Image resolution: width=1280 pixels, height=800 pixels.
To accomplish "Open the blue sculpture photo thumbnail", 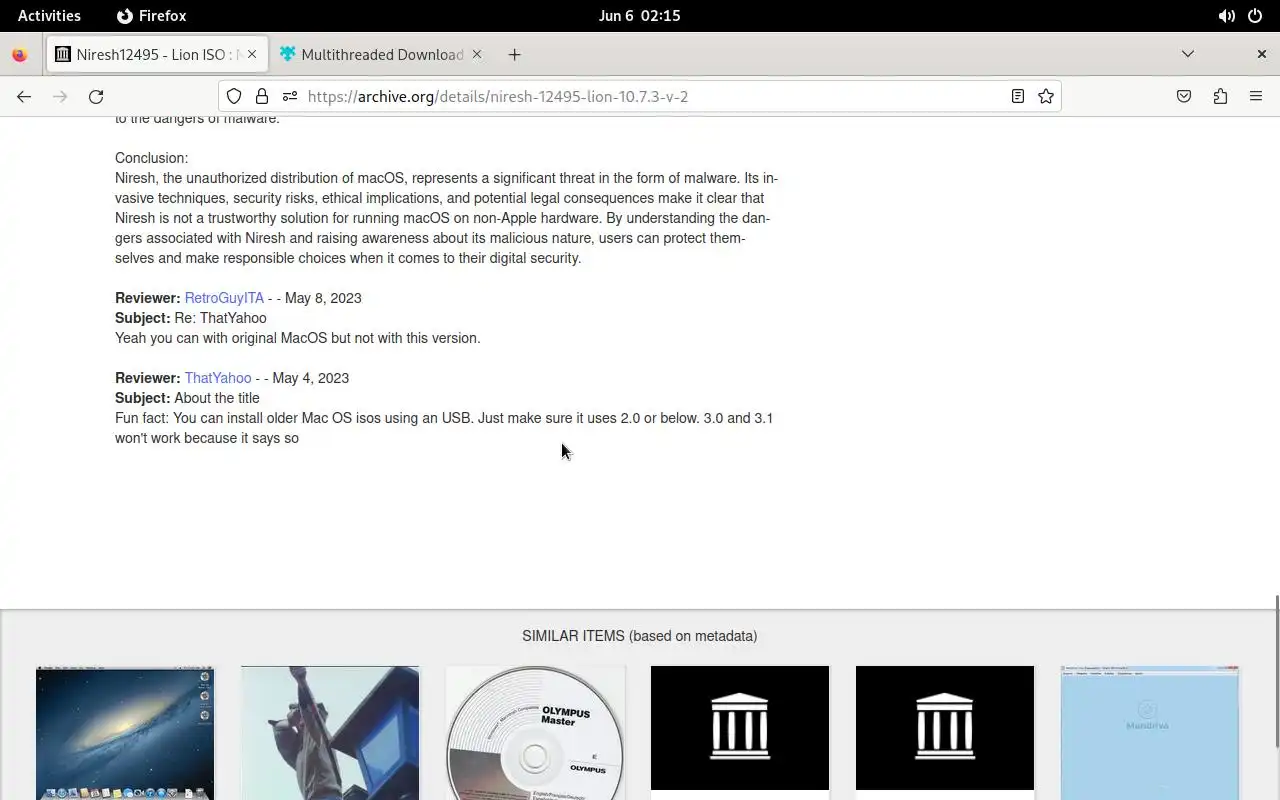I will coord(330,733).
